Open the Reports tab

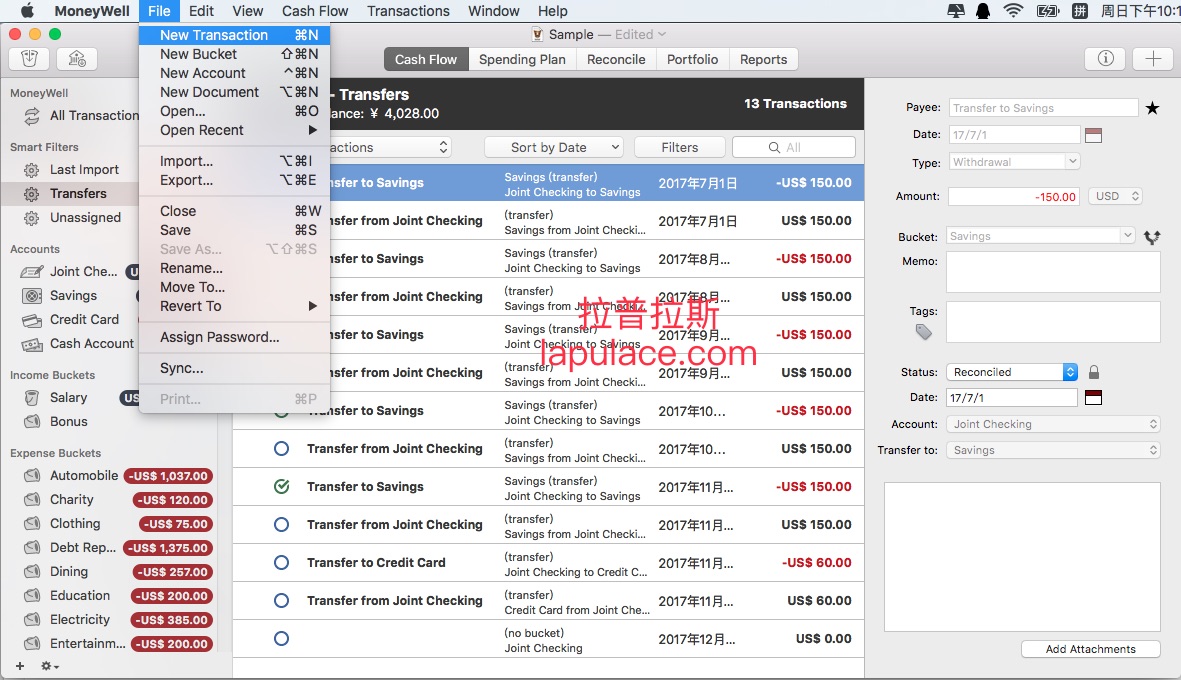click(x=763, y=59)
